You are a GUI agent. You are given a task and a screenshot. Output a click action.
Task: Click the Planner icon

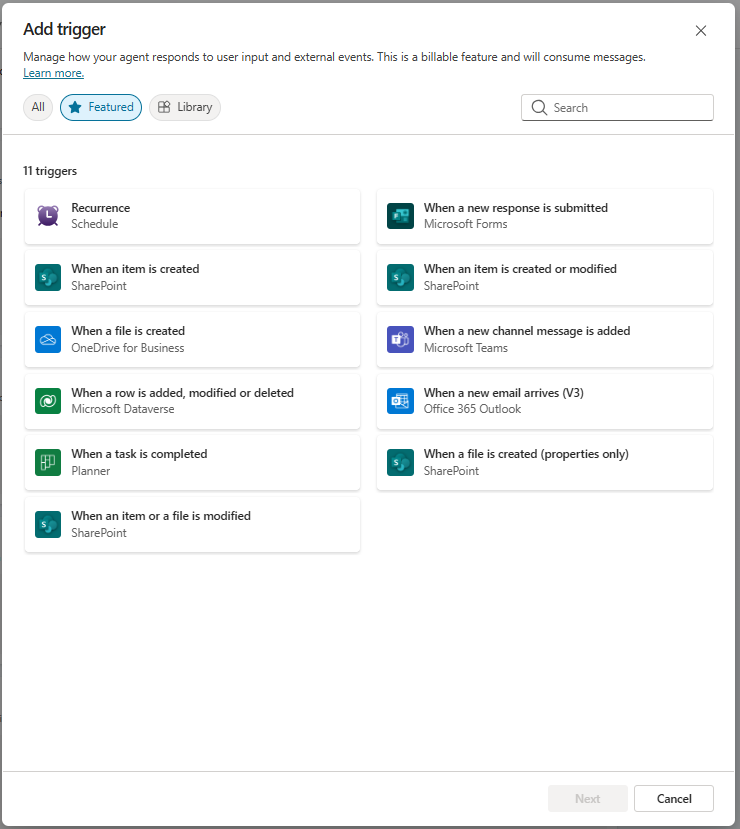click(x=48, y=463)
